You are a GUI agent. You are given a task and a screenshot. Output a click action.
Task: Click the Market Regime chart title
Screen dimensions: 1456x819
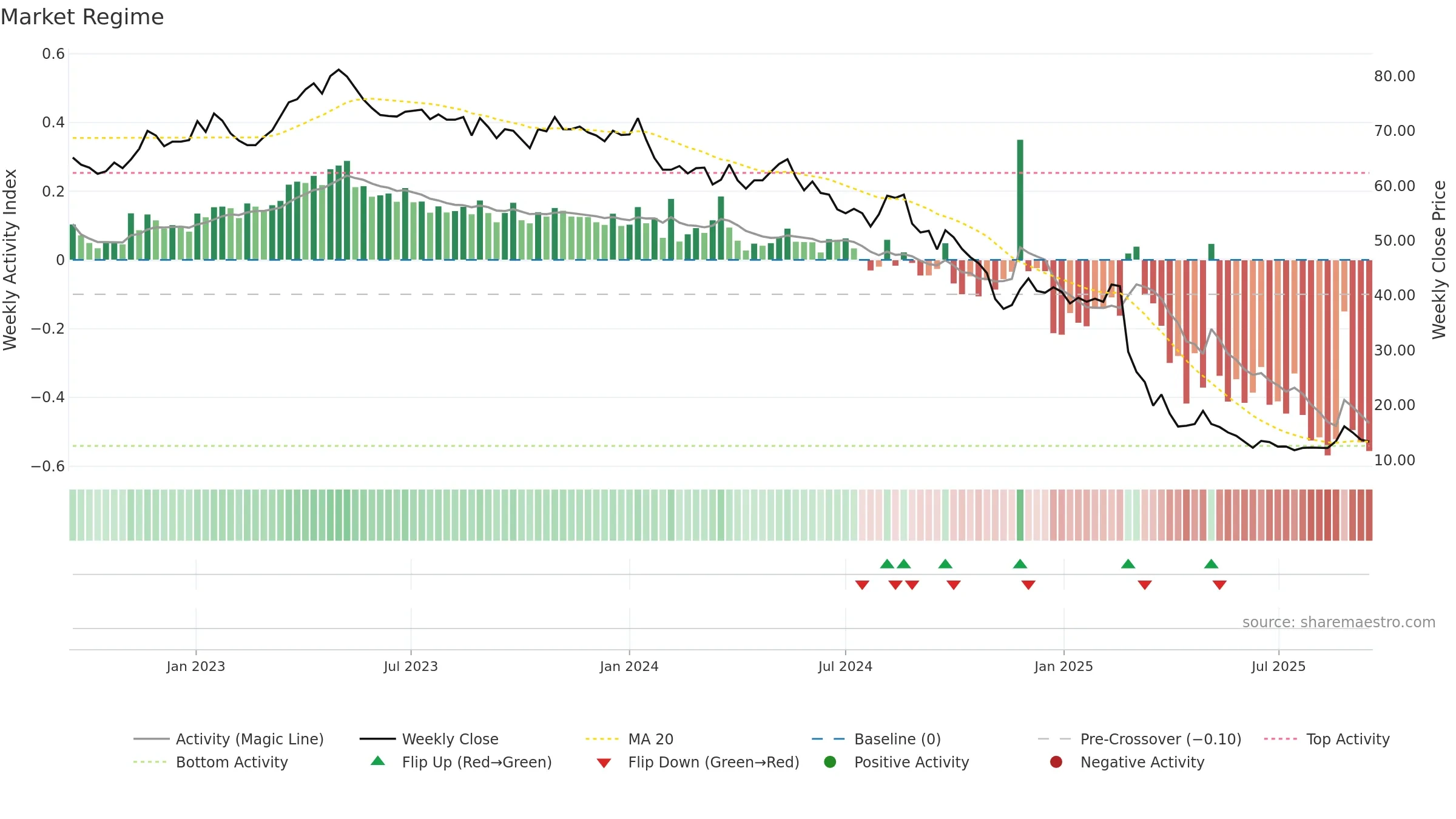coord(82,17)
